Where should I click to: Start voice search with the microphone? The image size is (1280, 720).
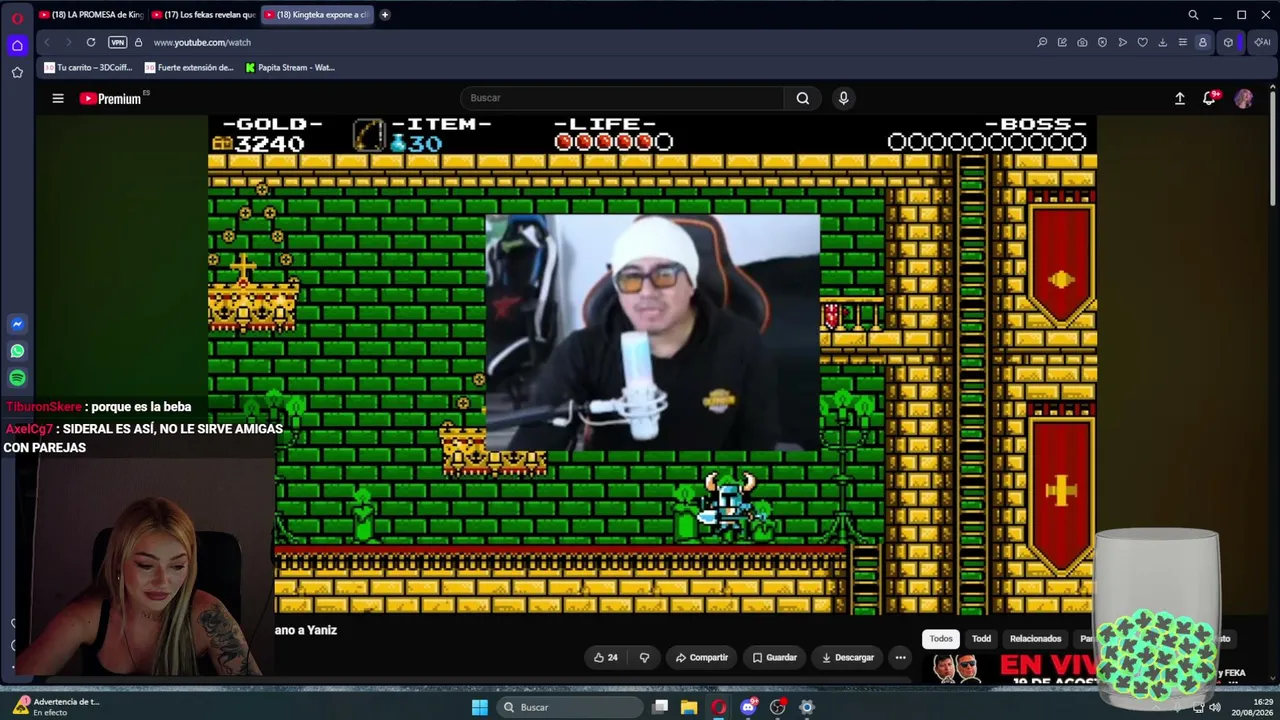point(843,98)
